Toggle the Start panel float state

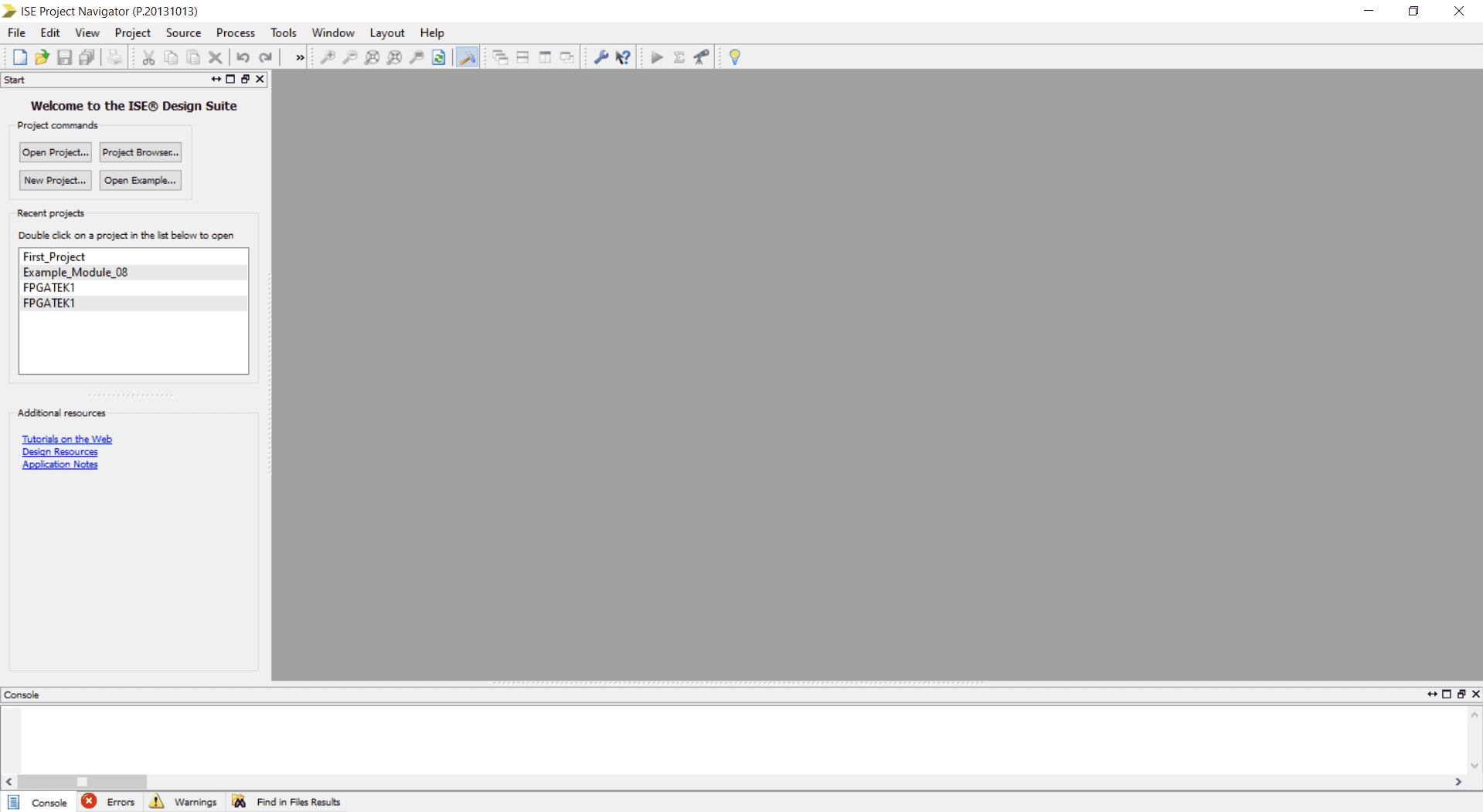(245, 79)
